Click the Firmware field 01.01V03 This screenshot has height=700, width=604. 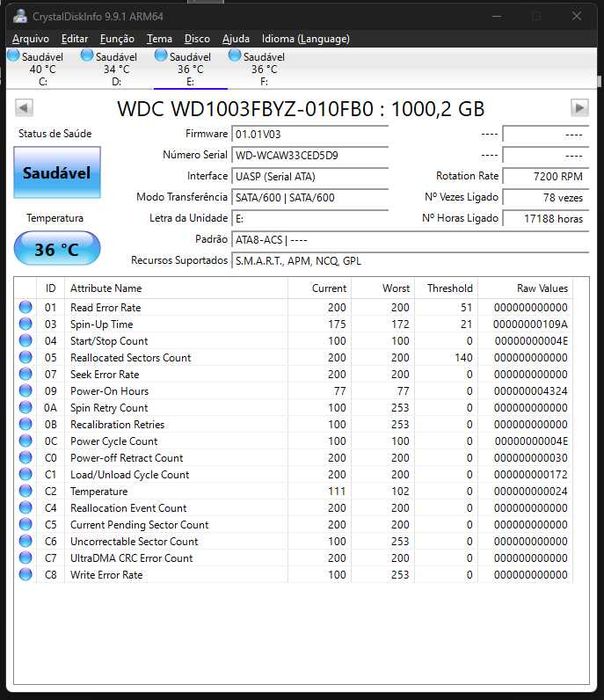[x=310, y=134]
